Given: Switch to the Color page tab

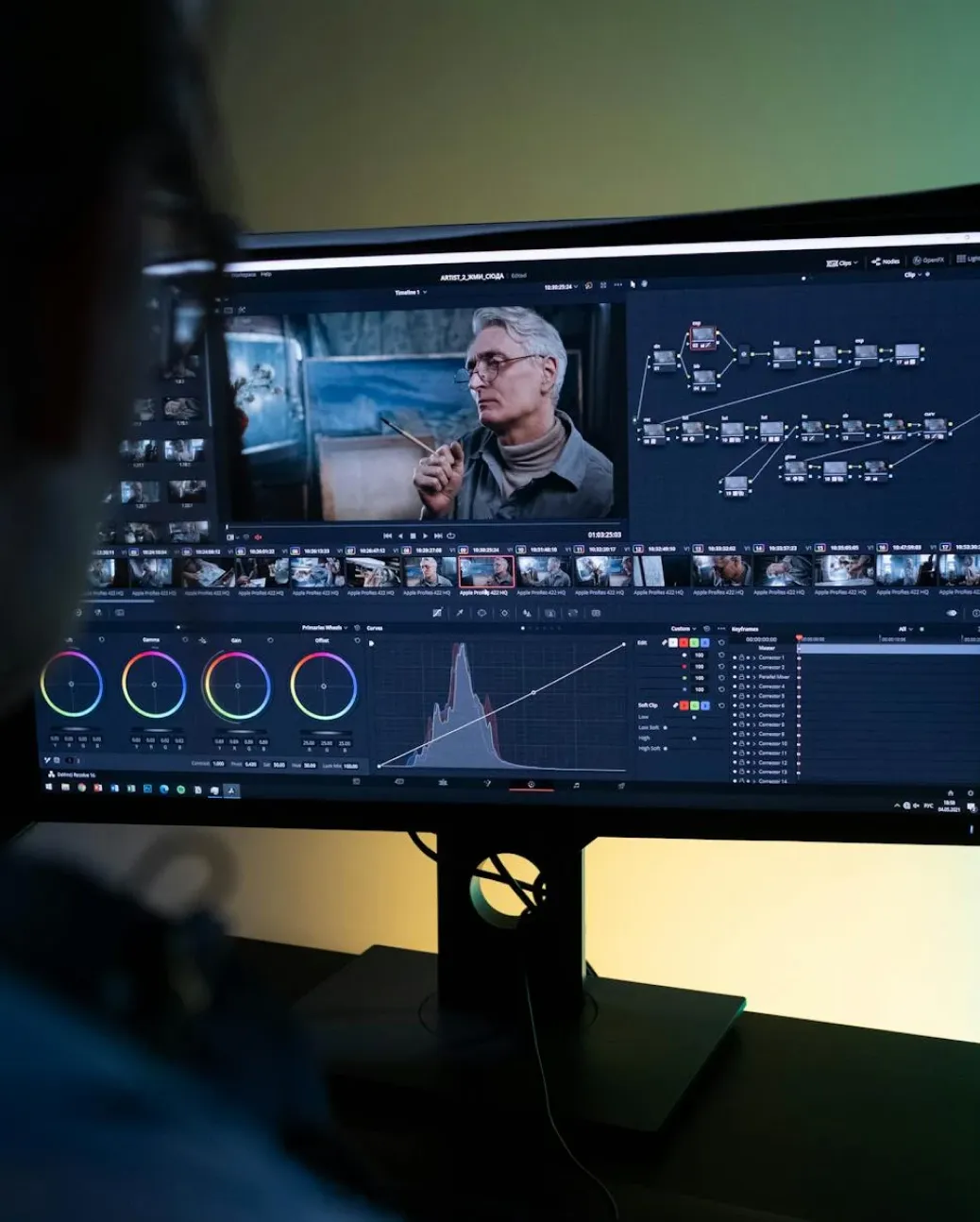Looking at the screenshot, I should (532, 784).
